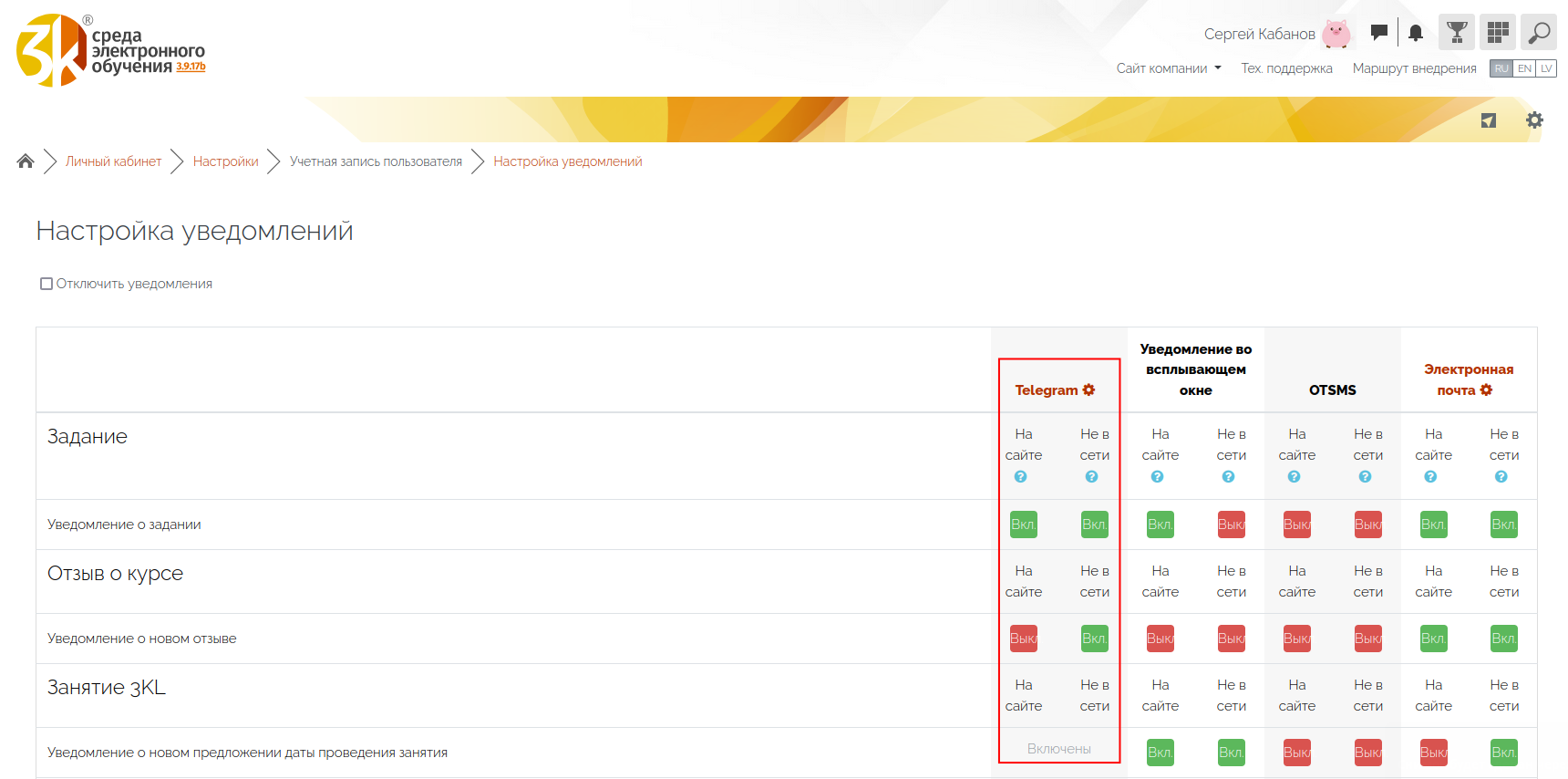Screen dimensions: 1568x779
Task: Click the user avatar pig image
Action: point(1336,34)
